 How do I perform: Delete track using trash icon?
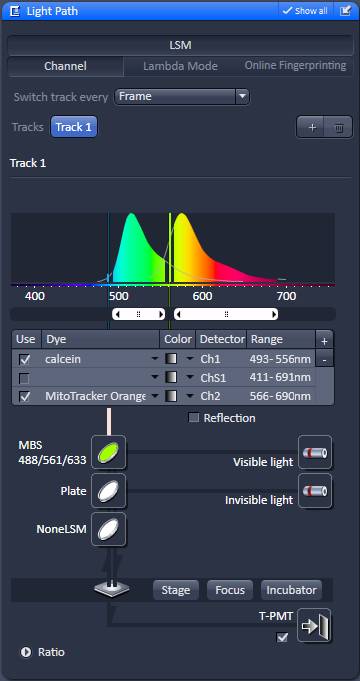click(x=339, y=128)
